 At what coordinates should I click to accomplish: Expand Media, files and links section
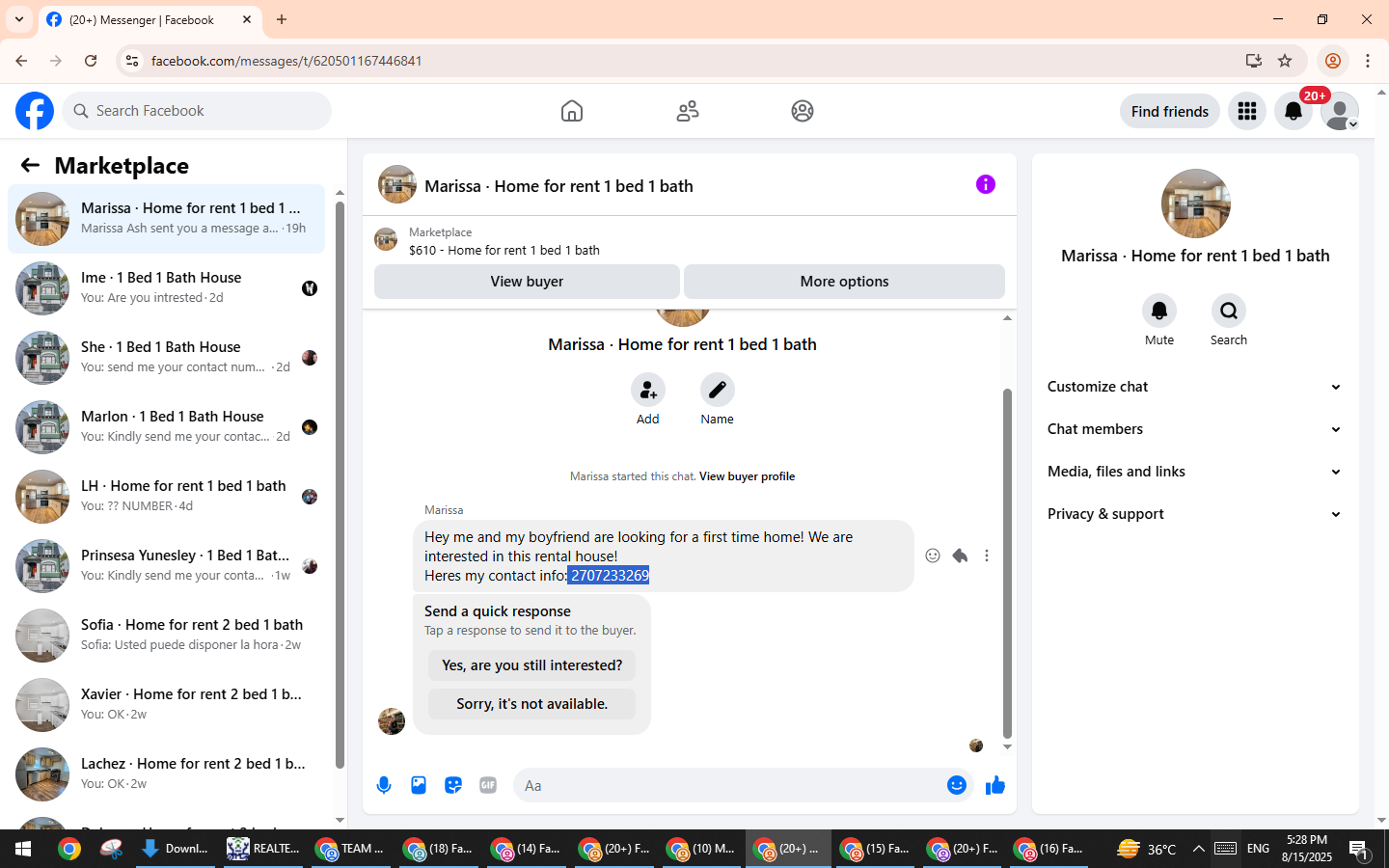click(x=1195, y=472)
